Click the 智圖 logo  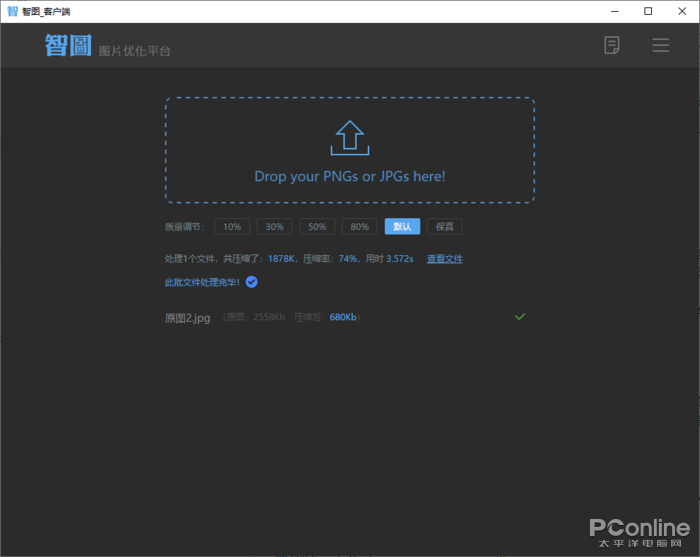pos(68,45)
